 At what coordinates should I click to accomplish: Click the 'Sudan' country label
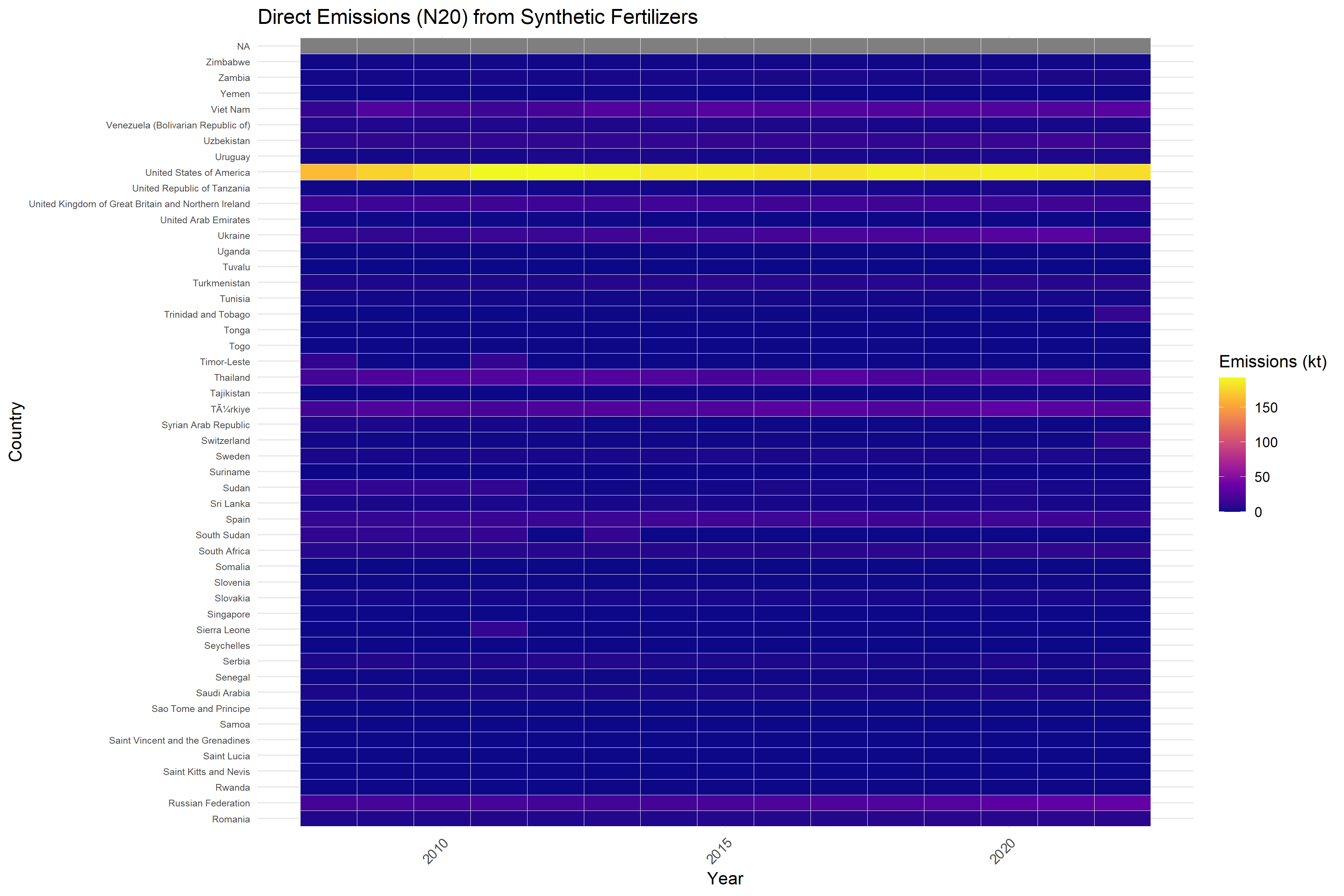click(x=237, y=488)
